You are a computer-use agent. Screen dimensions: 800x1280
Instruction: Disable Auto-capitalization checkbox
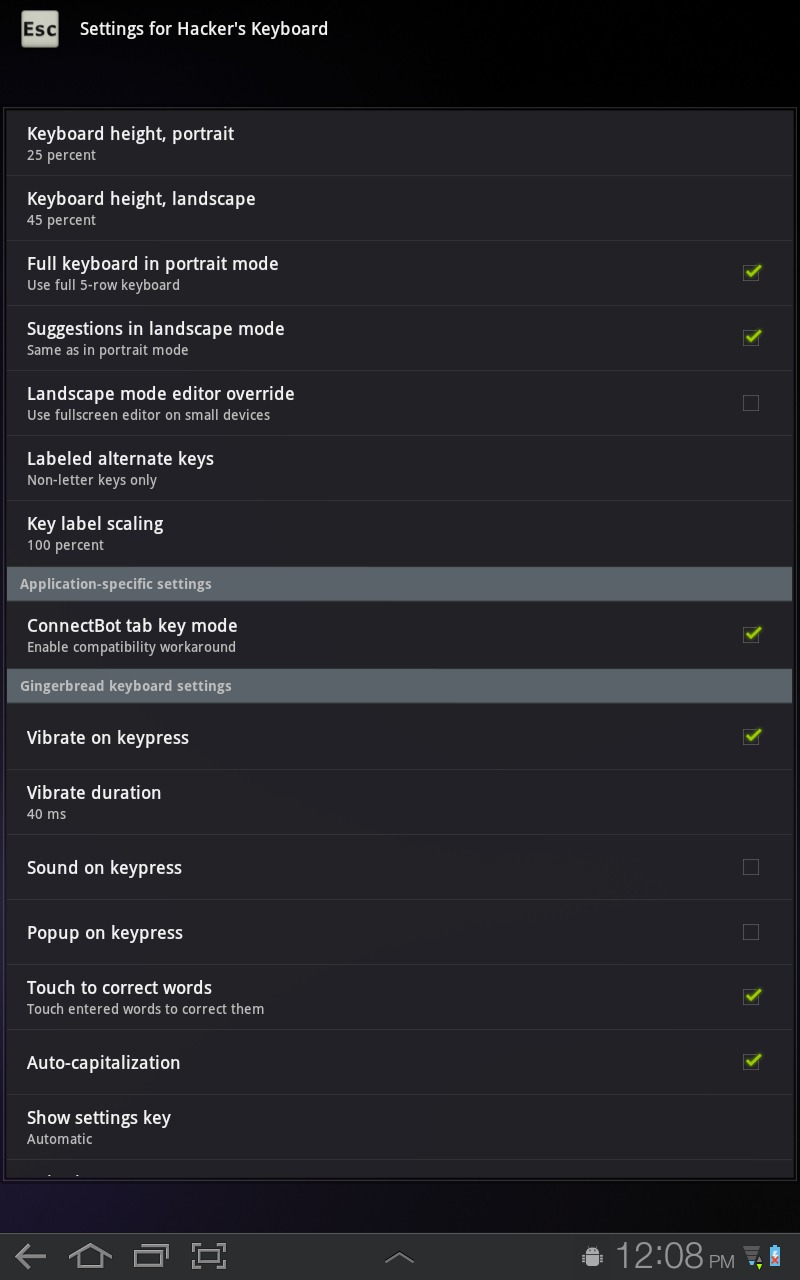pyautogui.click(x=751, y=1061)
